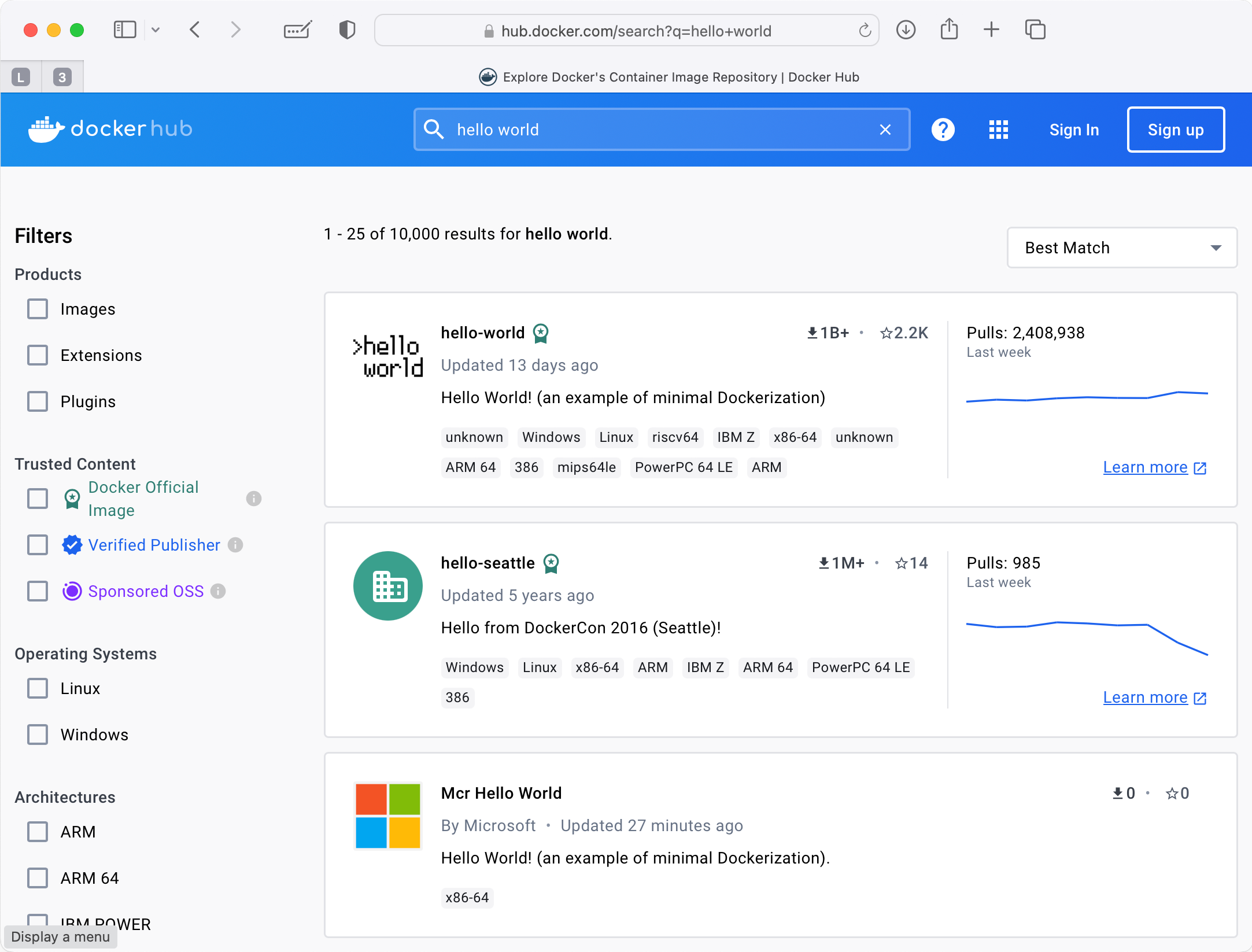The width and height of the screenshot is (1252, 952).
Task: Open the Best Match sort dropdown
Action: click(x=1122, y=248)
